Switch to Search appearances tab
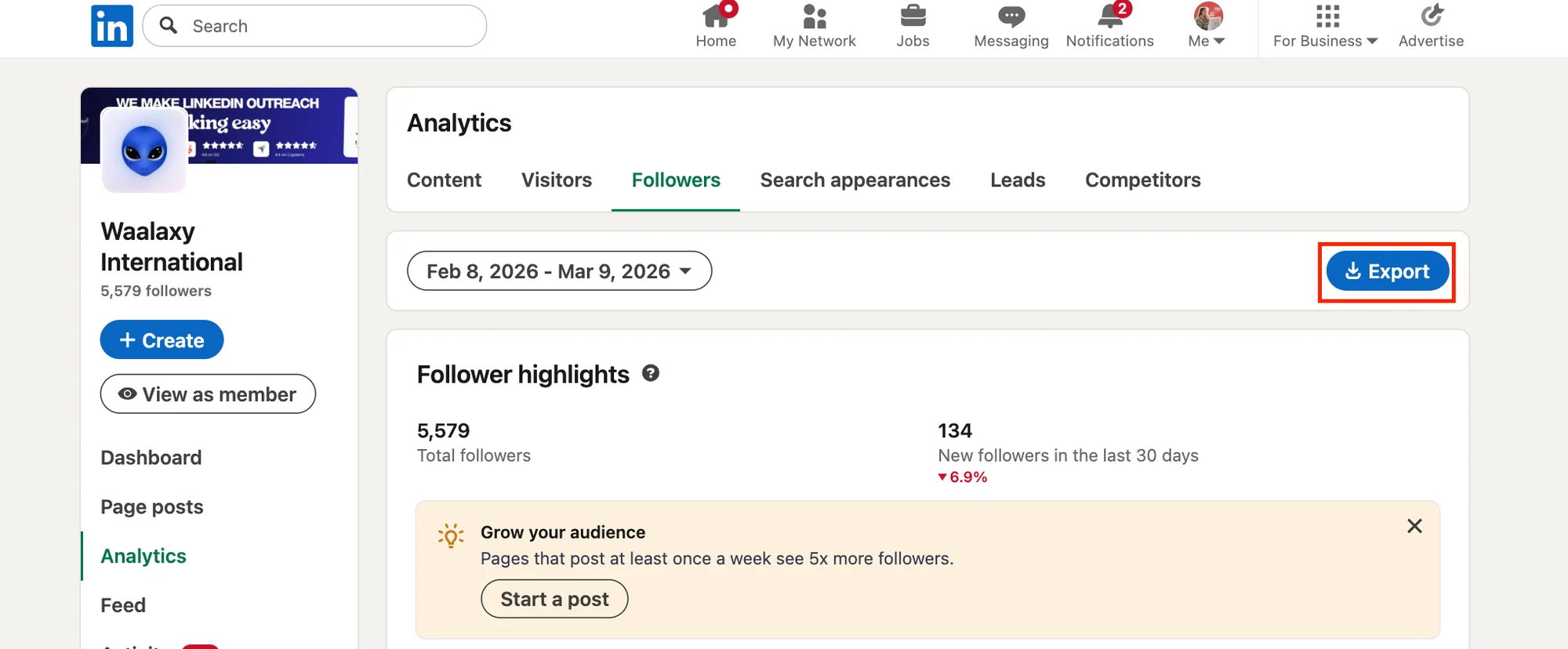Viewport: 1568px width, 649px height. tap(855, 180)
